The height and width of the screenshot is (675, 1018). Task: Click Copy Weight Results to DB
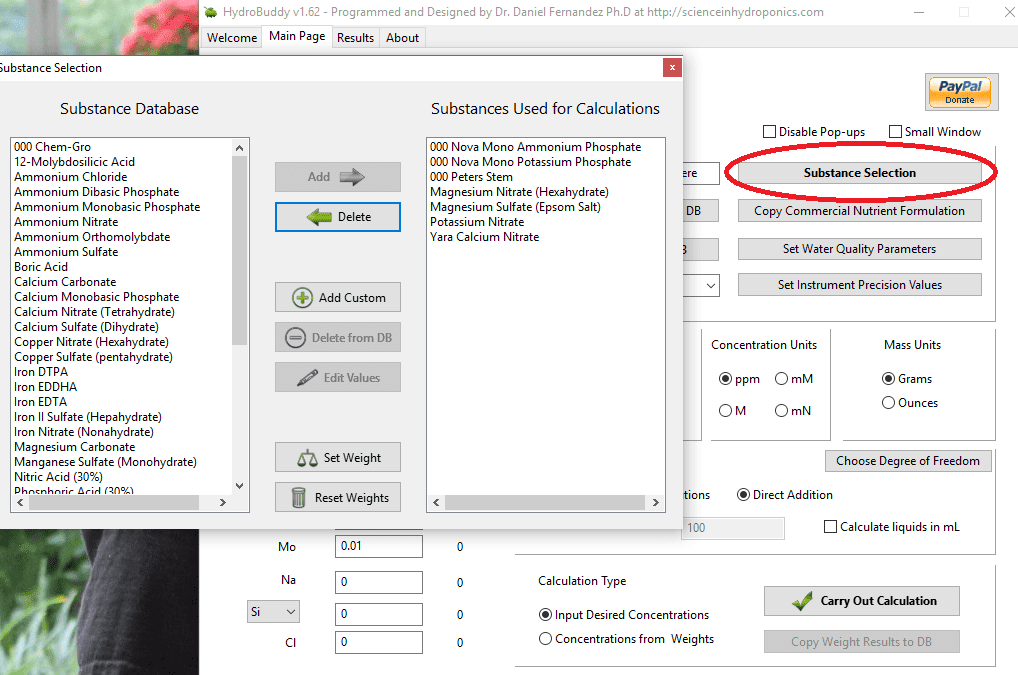point(862,642)
